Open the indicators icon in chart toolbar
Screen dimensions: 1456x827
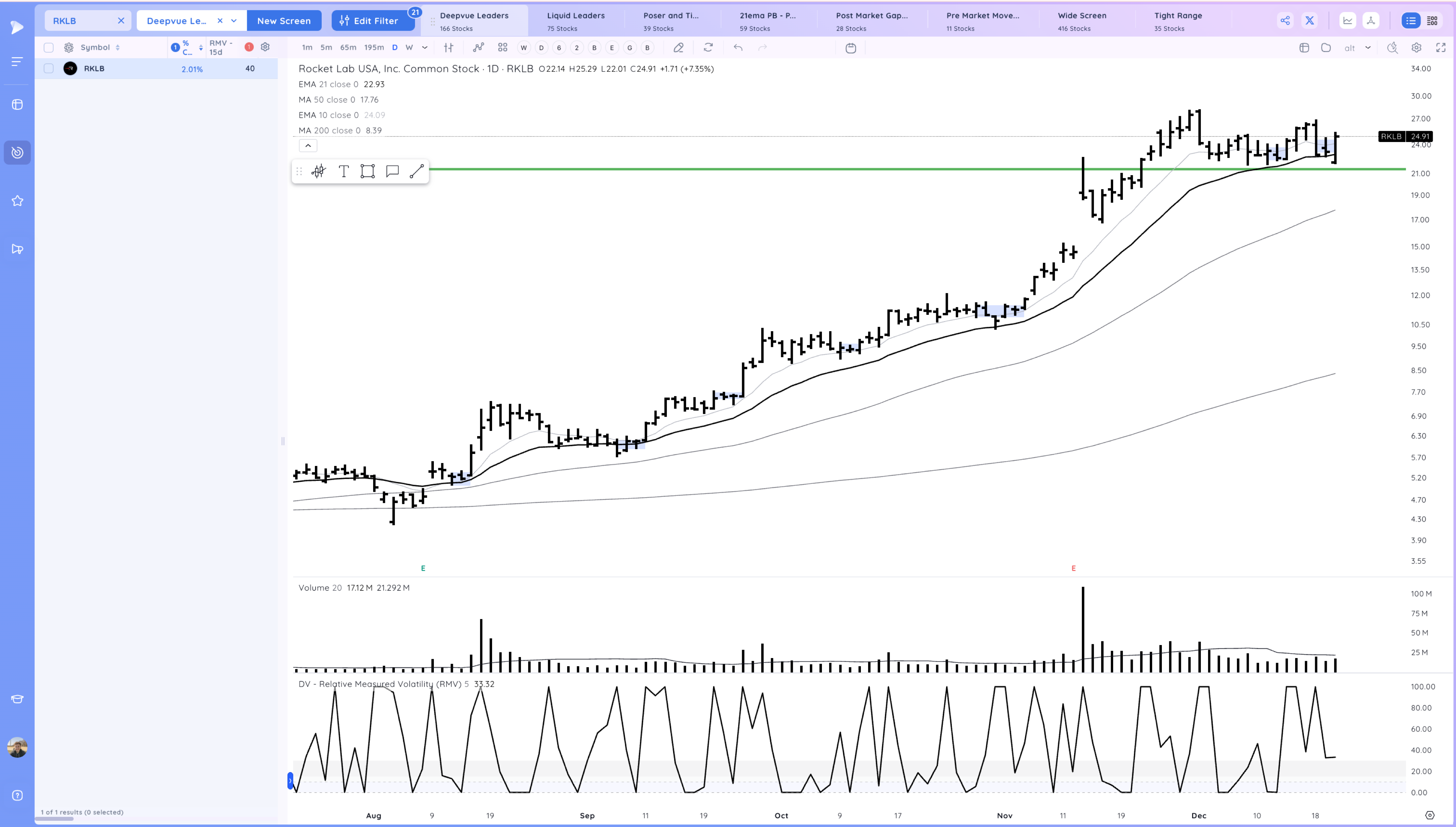478,48
